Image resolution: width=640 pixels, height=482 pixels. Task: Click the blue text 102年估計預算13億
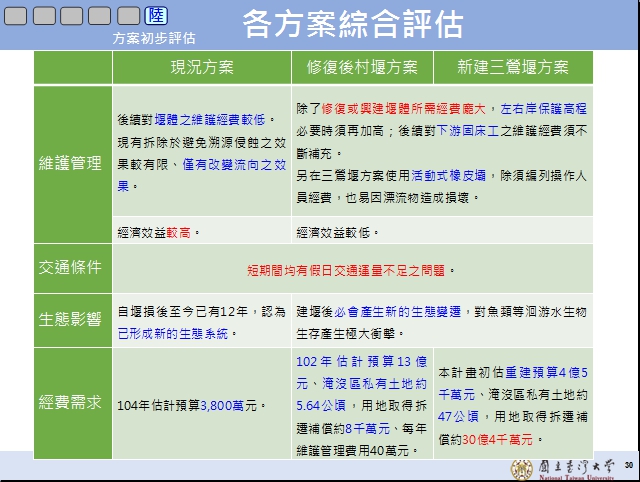pyautogui.click(x=362, y=362)
